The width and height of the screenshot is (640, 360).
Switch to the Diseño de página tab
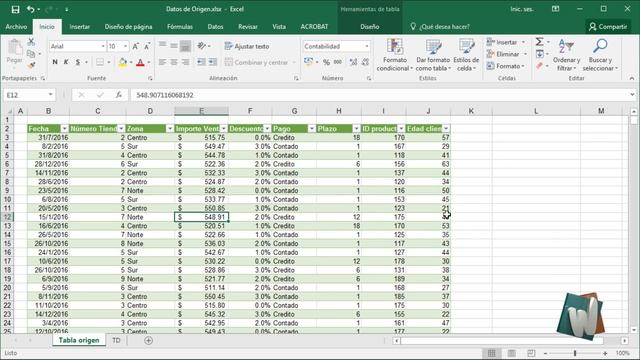[x=128, y=27]
